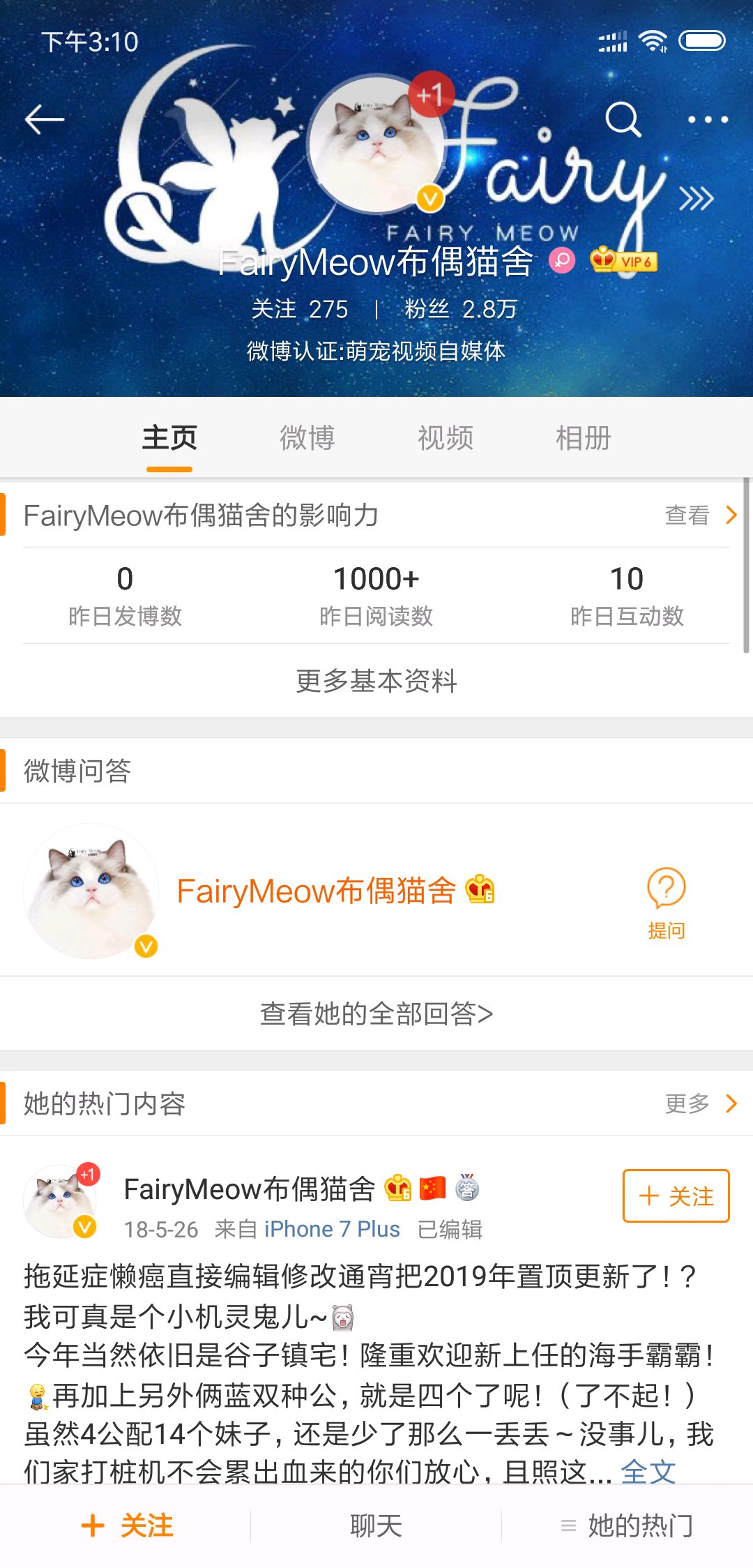753x1568 pixels.
Task: Toggle follow with bottom 关注 button
Action: [x=127, y=1525]
